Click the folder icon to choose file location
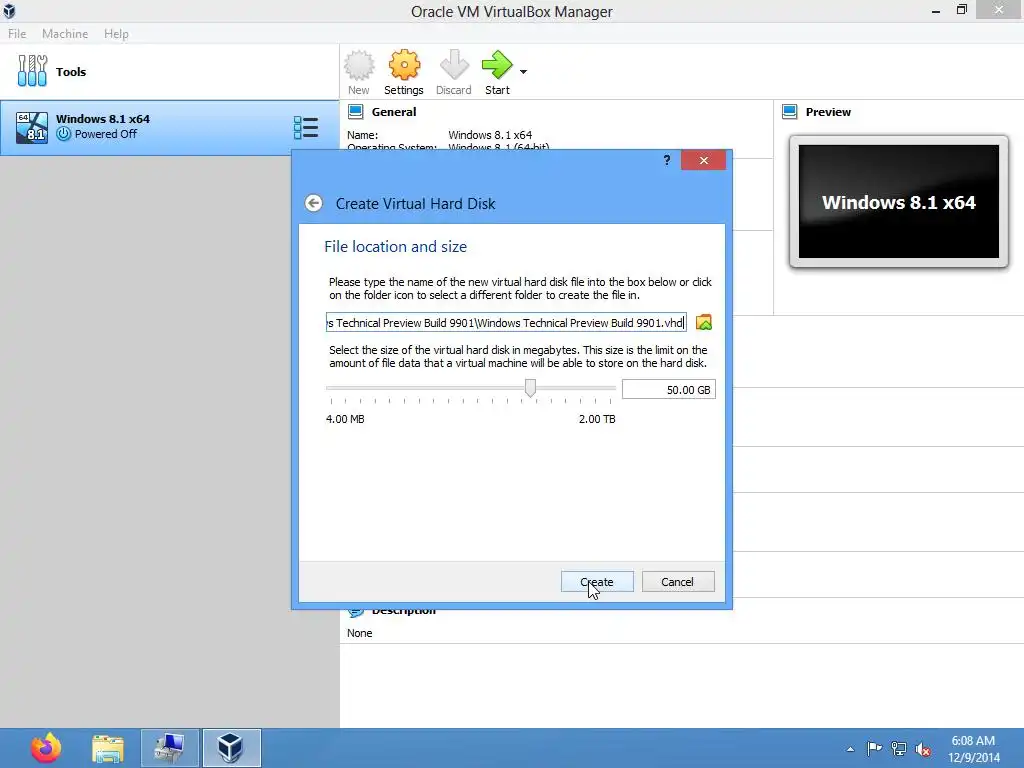The width and height of the screenshot is (1024, 768). 703,323
